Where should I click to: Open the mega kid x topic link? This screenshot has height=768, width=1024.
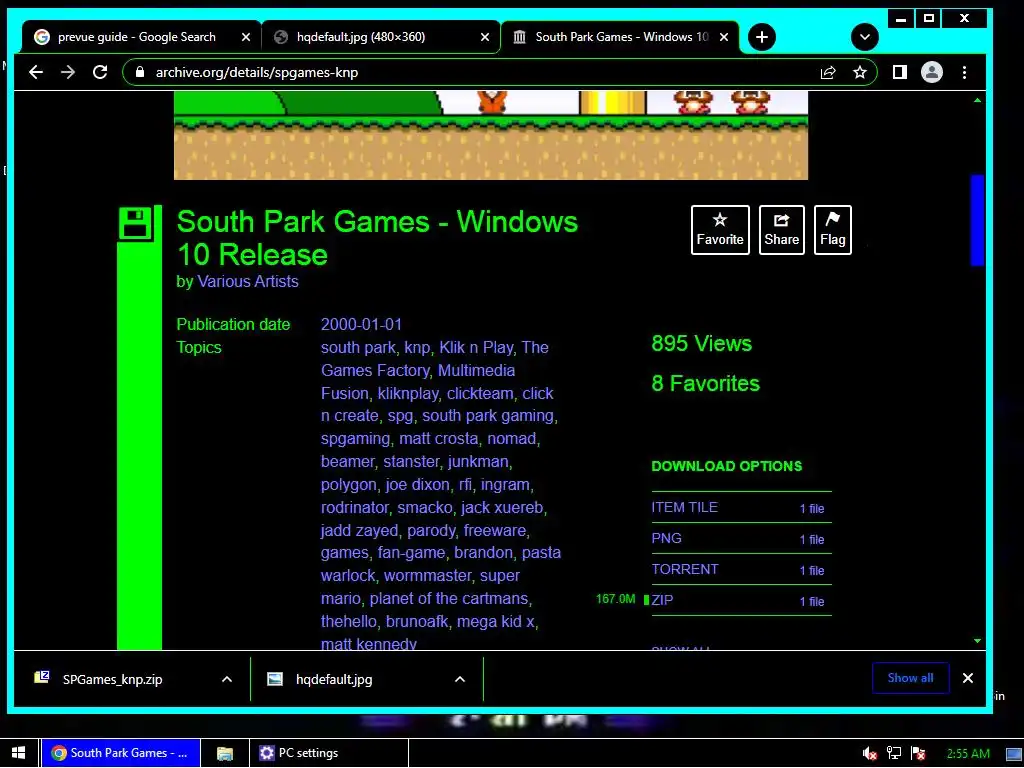point(495,621)
